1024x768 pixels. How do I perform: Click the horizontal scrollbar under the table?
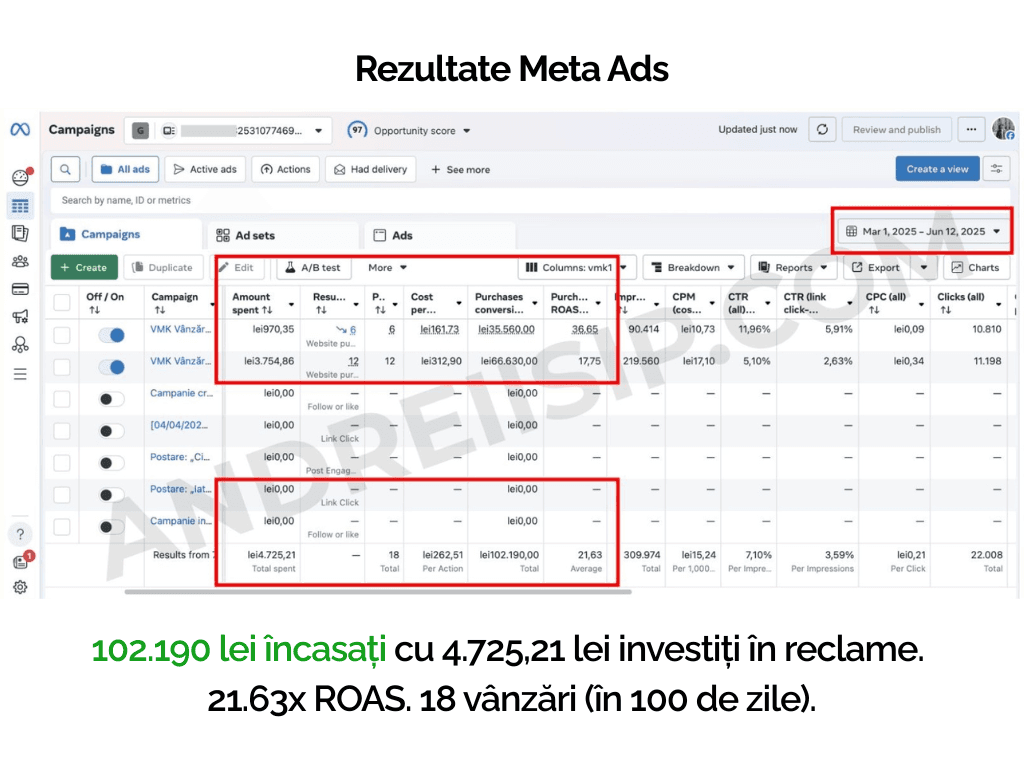click(x=377, y=592)
